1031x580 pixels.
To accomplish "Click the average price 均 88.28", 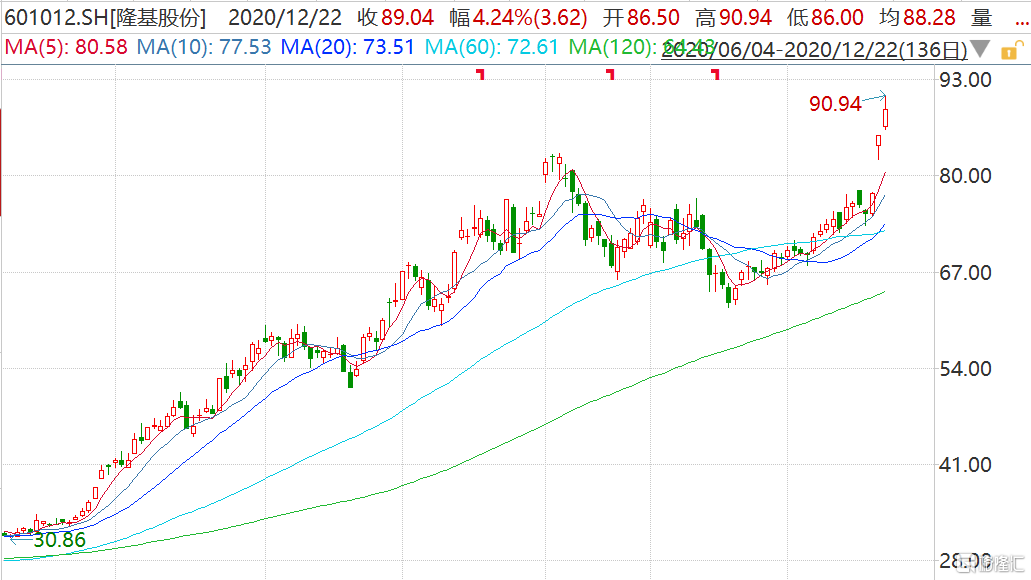I will (917, 18).
